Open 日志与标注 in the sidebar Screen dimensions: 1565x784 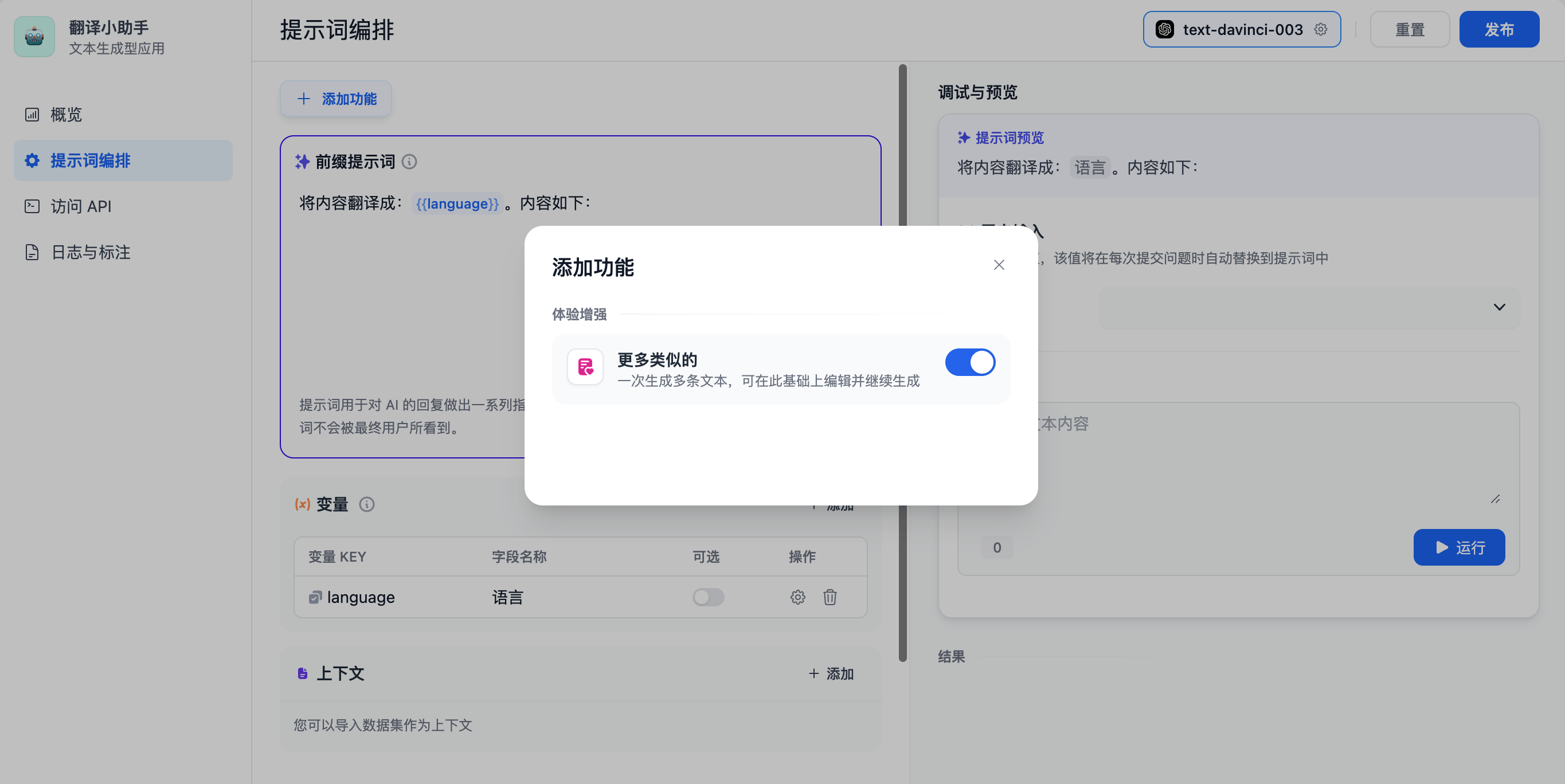(90, 253)
